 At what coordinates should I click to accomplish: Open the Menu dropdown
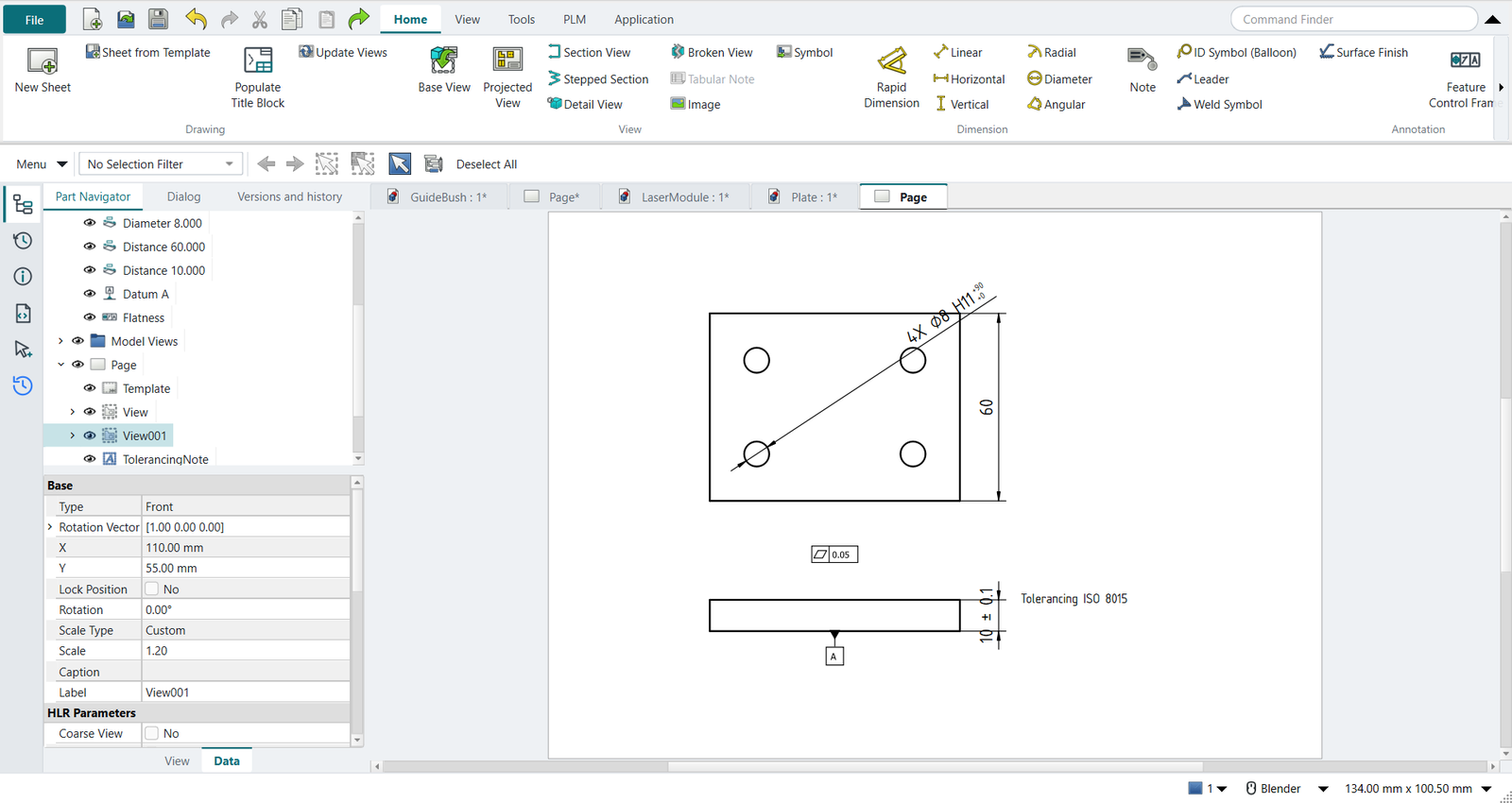pos(42,164)
